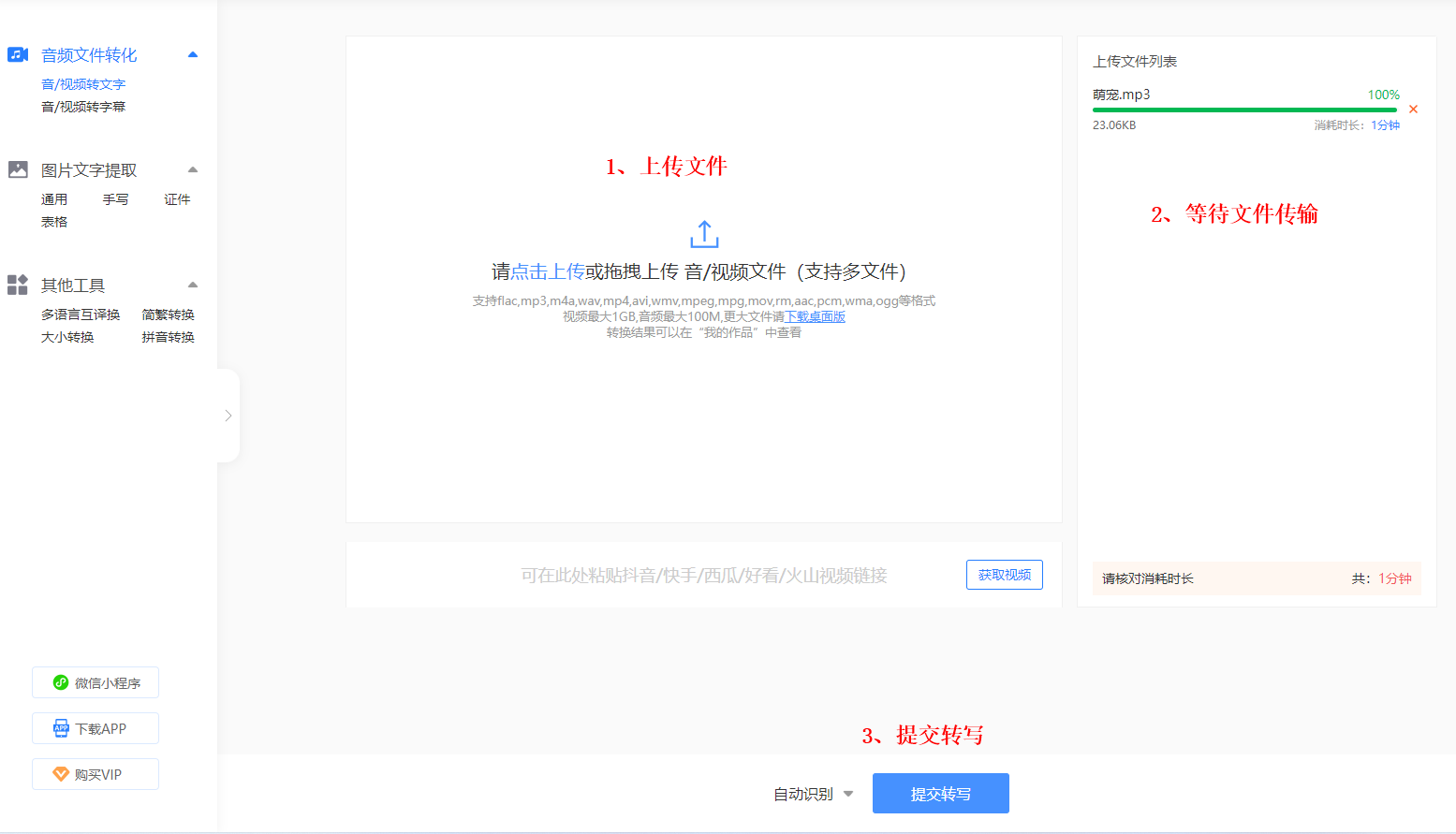Remove 萌宠.mp3 with the red X
The height and width of the screenshot is (834, 1456).
tap(1413, 110)
